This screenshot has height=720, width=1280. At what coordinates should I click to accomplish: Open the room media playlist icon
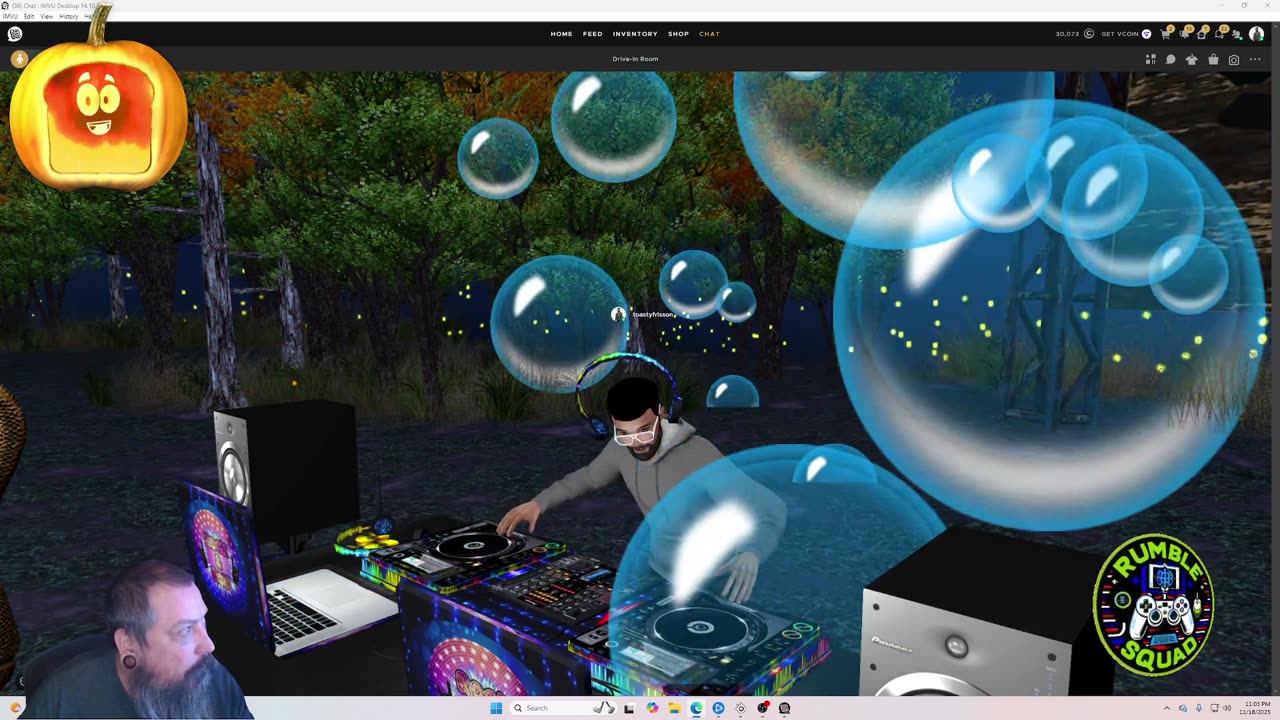pos(1151,59)
